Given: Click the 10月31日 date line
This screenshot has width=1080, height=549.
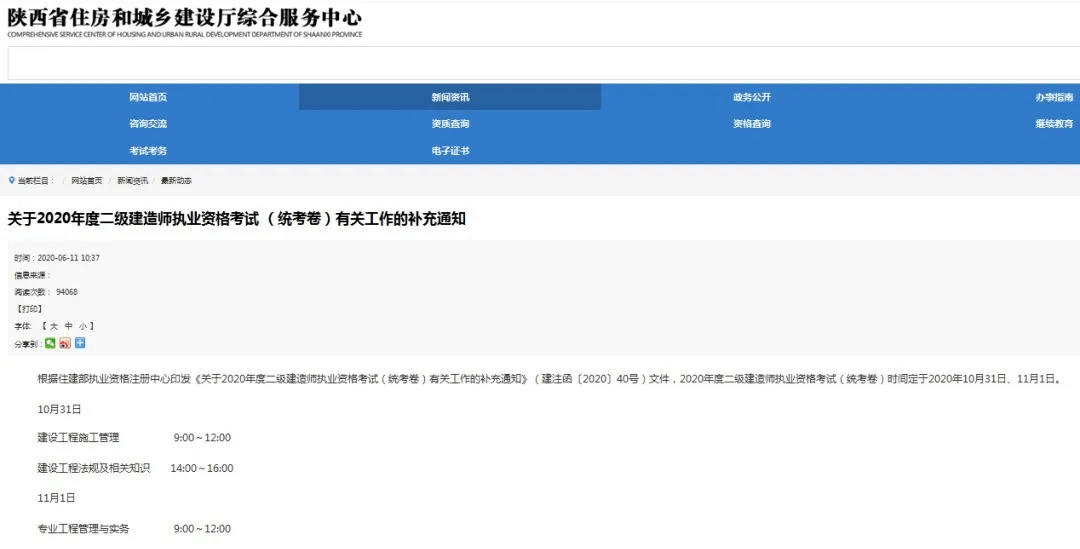Looking at the screenshot, I should [x=59, y=409].
